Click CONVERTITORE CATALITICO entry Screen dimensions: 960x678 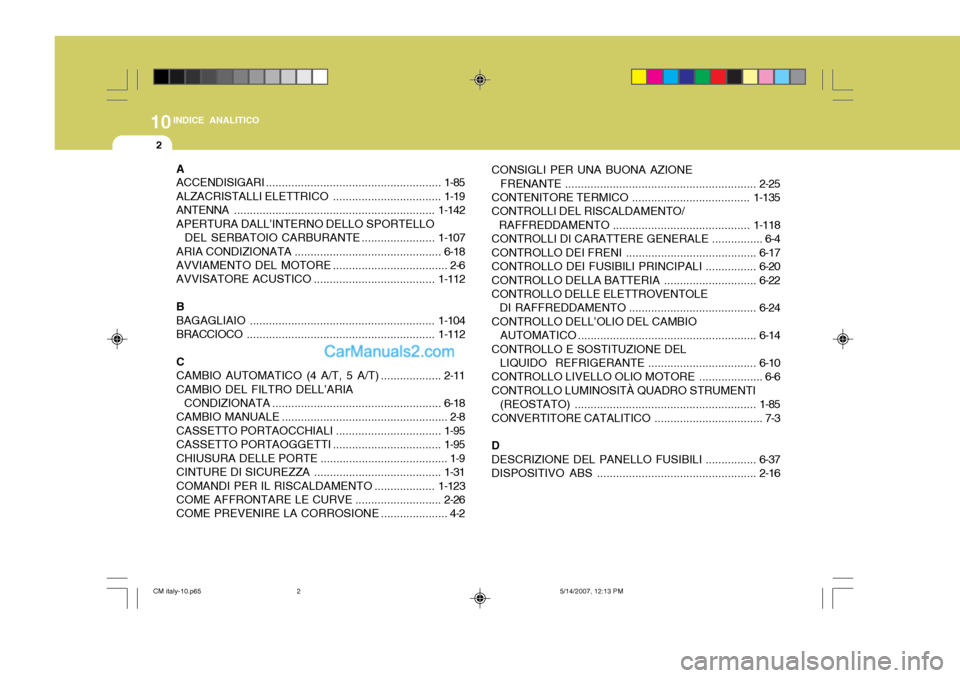point(636,418)
